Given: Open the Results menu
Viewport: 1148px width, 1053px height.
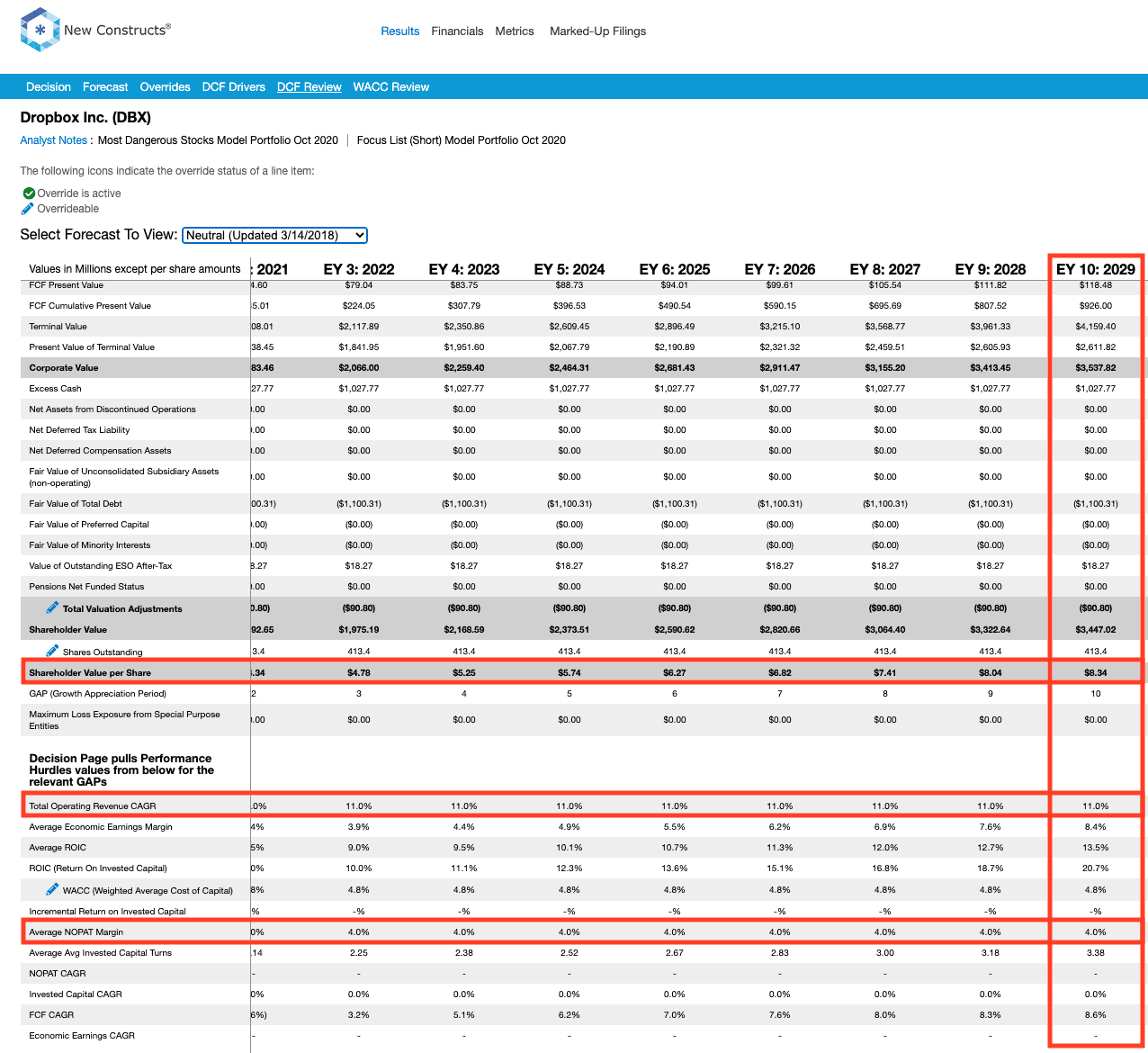Looking at the screenshot, I should click(x=400, y=31).
